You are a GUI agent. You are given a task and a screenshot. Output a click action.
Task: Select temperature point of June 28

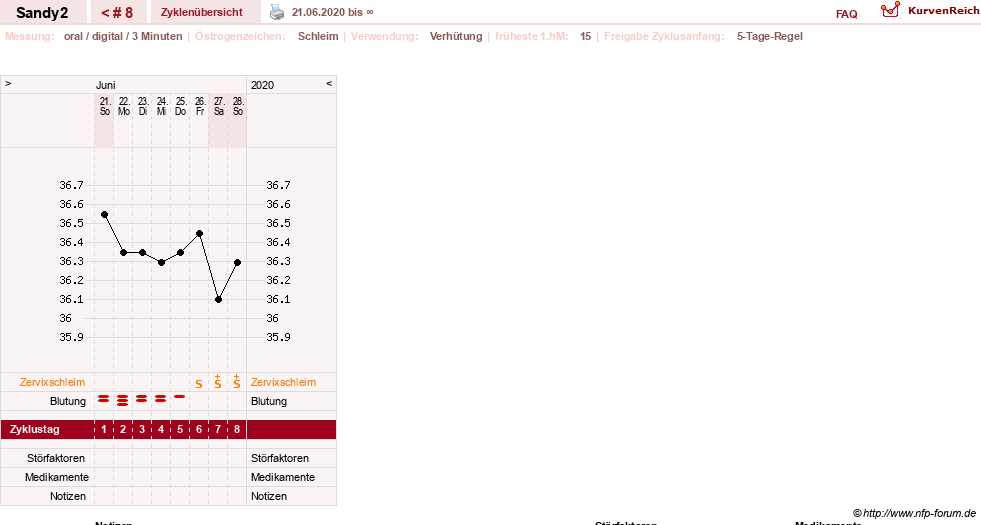pyautogui.click(x=238, y=263)
